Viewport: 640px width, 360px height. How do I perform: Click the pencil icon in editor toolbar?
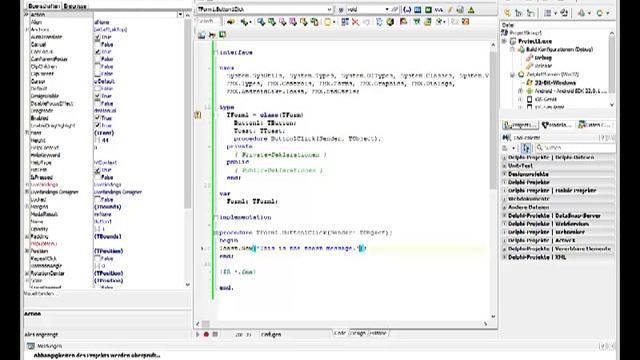pyautogui.click(x=450, y=9)
